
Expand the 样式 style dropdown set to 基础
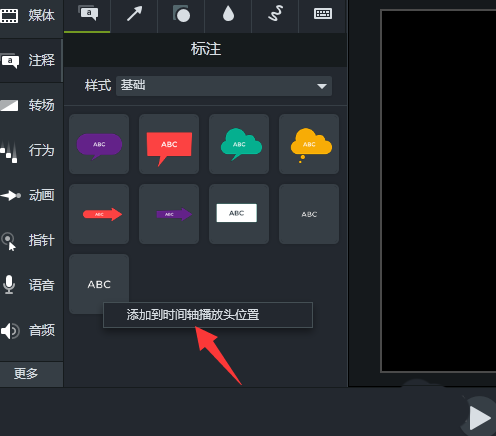pyautogui.click(x=224, y=86)
